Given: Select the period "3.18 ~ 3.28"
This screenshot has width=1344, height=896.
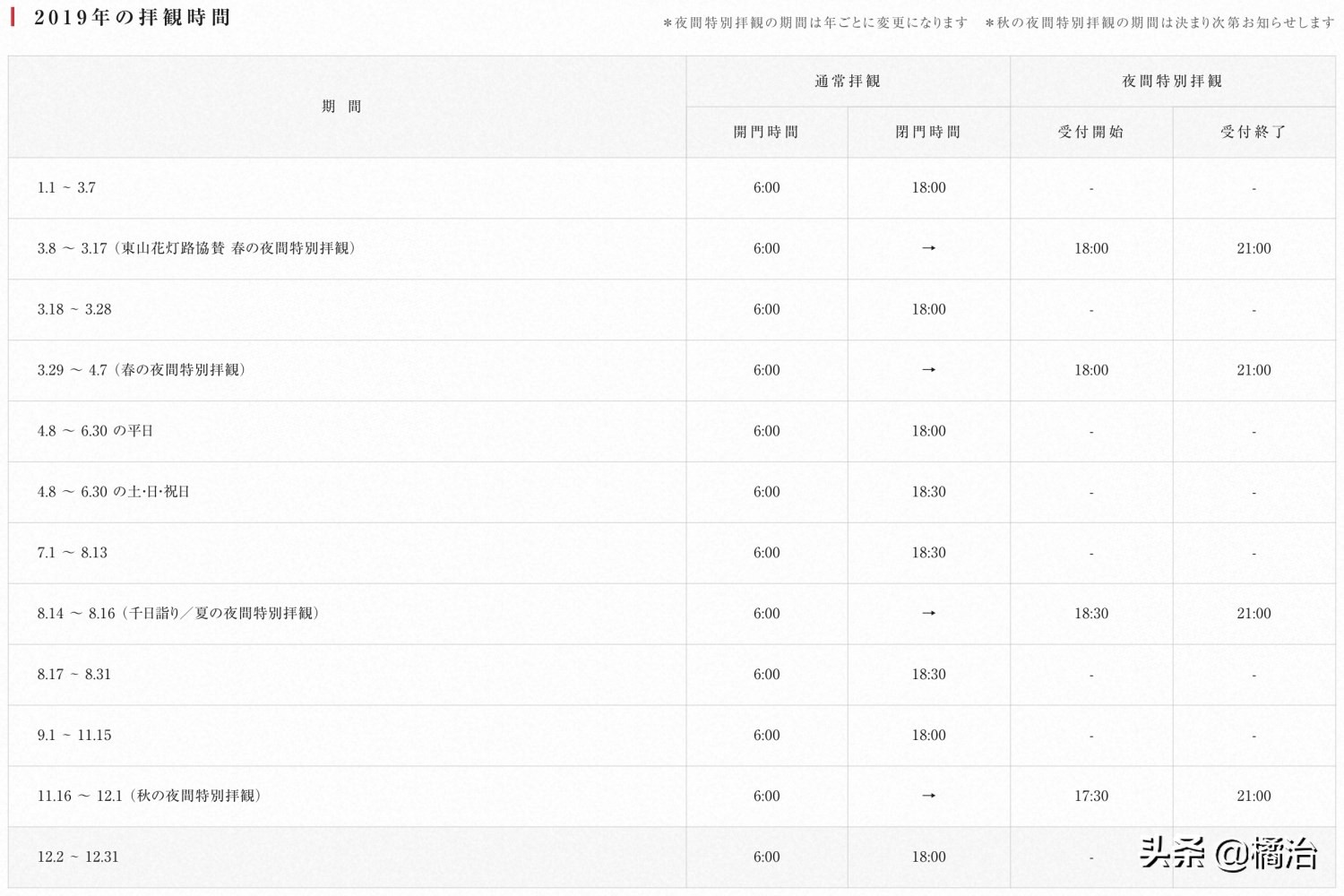Looking at the screenshot, I should point(74,310).
